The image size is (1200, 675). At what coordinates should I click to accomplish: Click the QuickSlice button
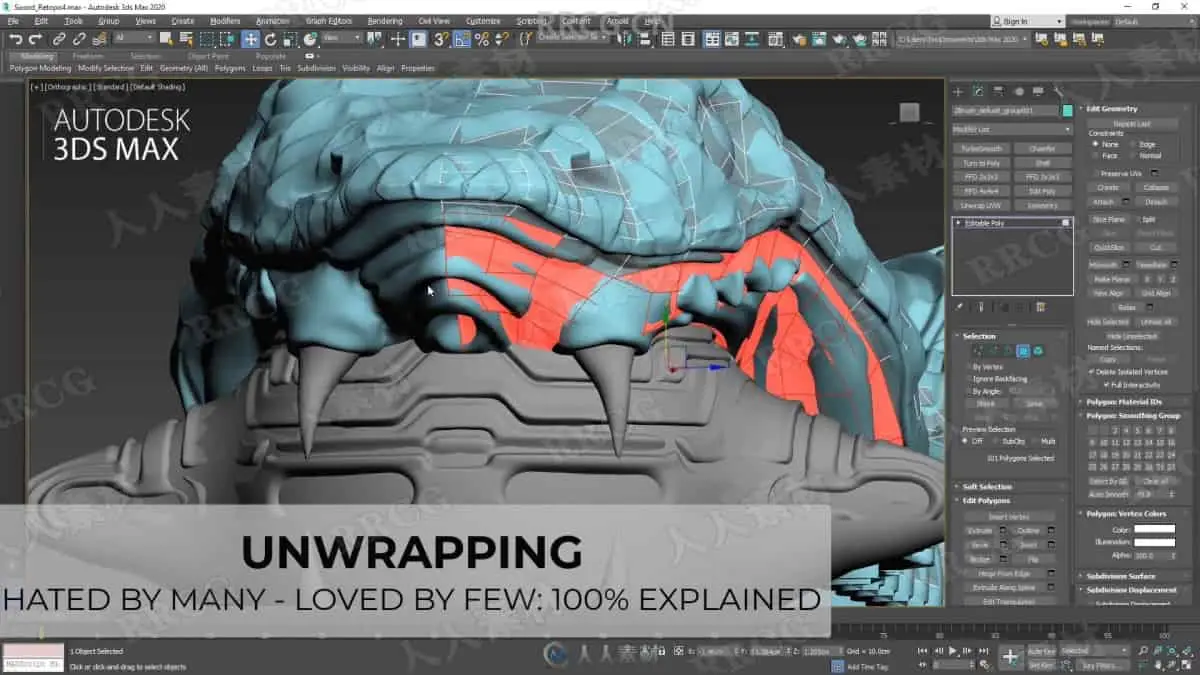coord(1109,247)
